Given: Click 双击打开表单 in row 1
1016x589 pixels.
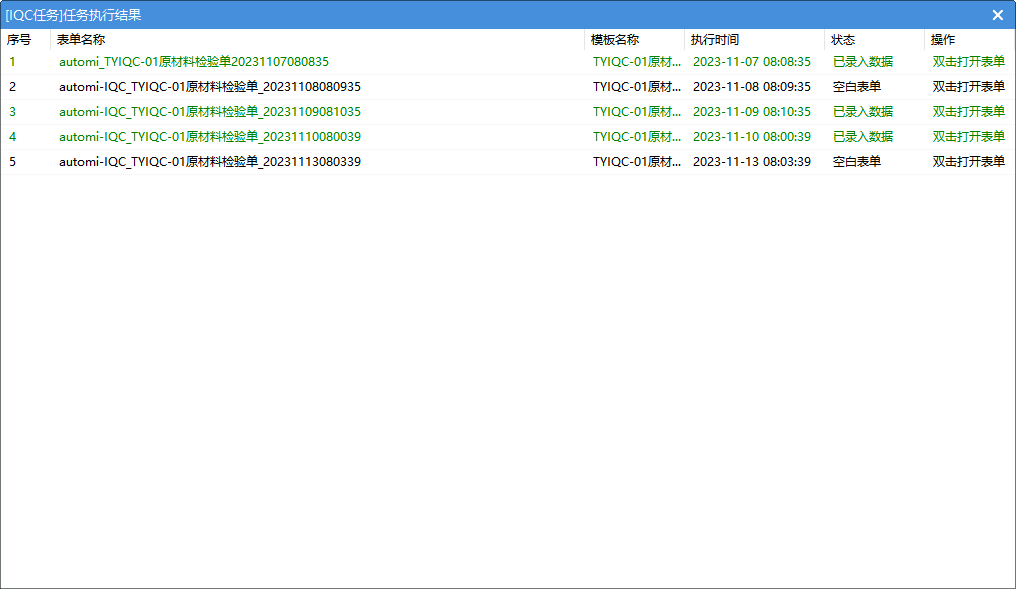Looking at the screenshot, I should [x=968, y=62].
